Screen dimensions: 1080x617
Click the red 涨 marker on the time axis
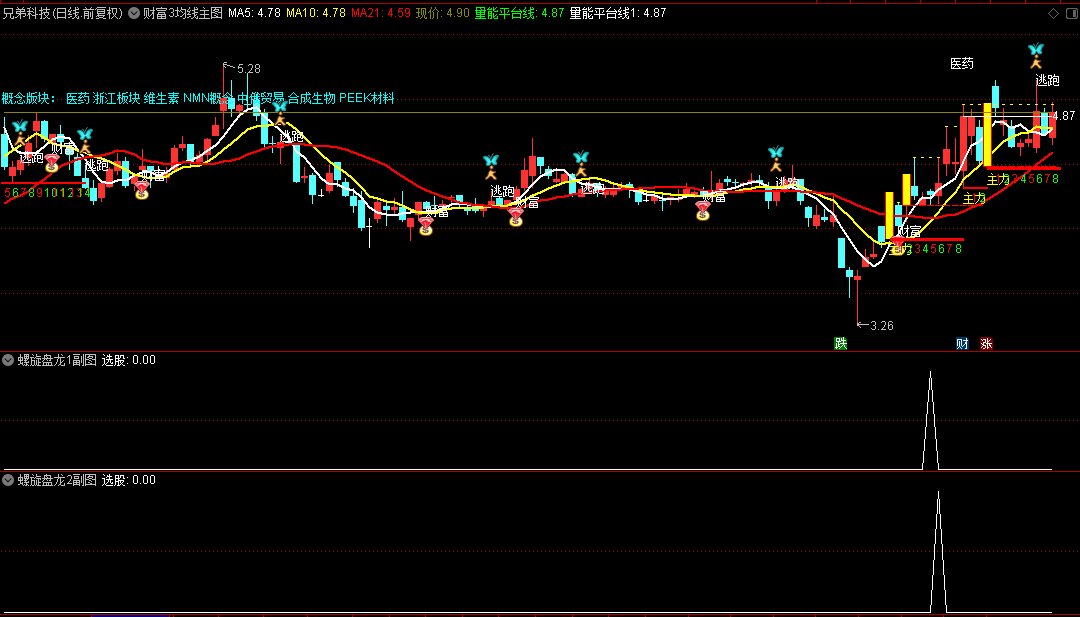[x=986, y=344]
